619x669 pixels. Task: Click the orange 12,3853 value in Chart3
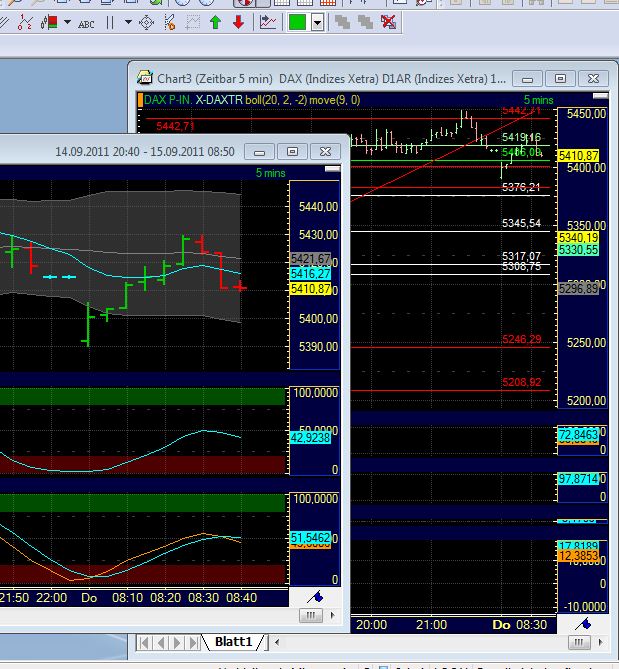pos(578,556)
